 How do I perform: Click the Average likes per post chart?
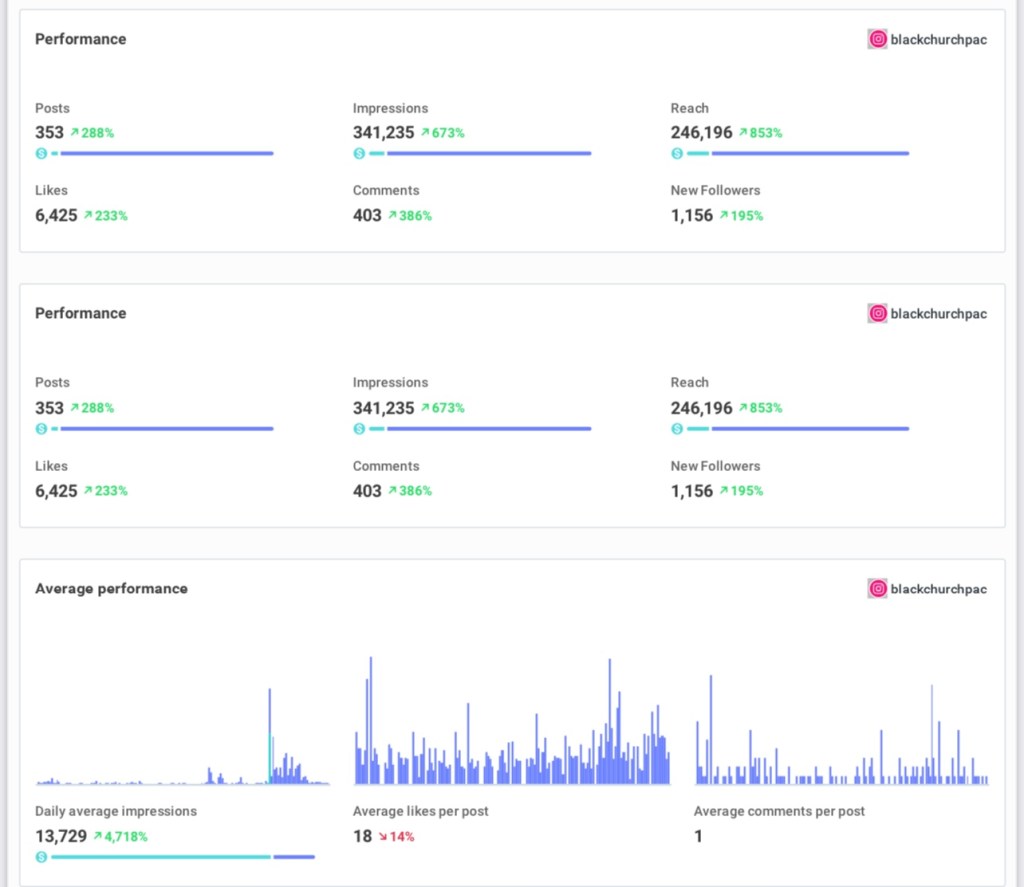[x=511, y=730]
